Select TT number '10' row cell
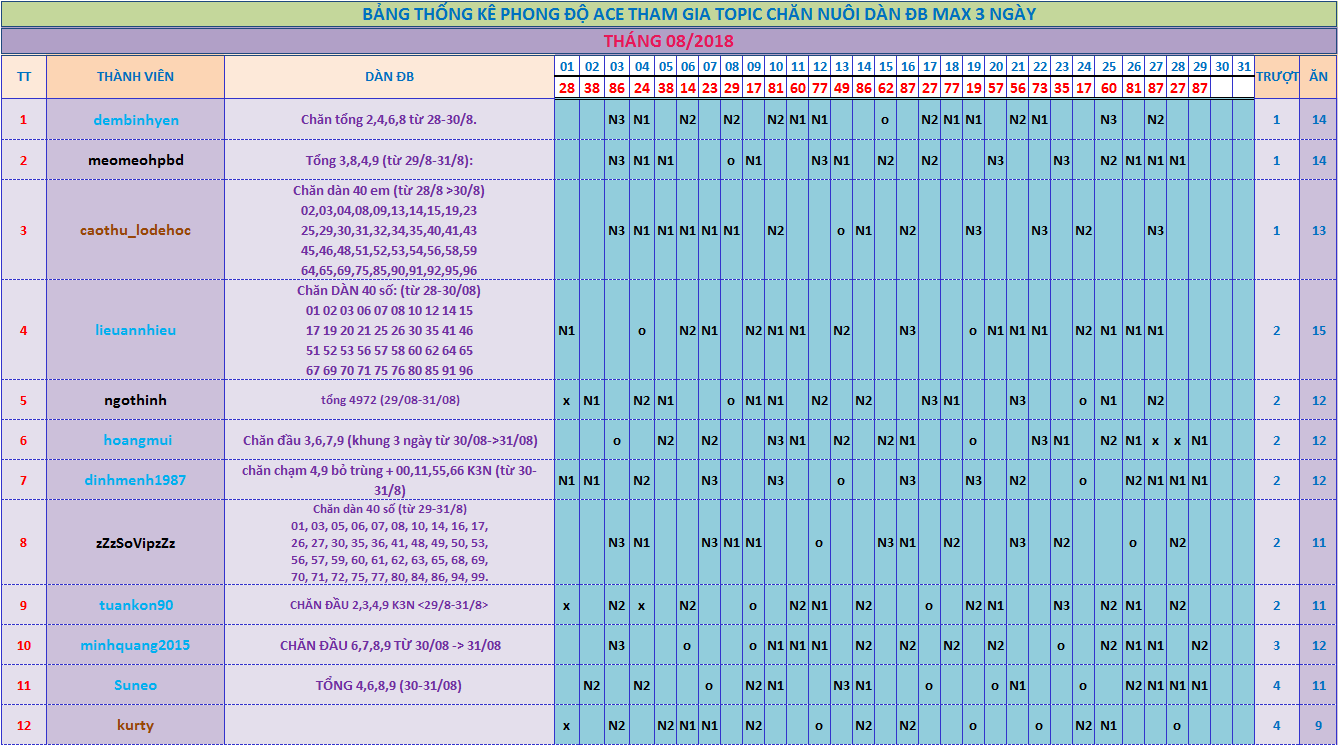1338x745 pixels. pyautogui.click(x=24, y=645)
